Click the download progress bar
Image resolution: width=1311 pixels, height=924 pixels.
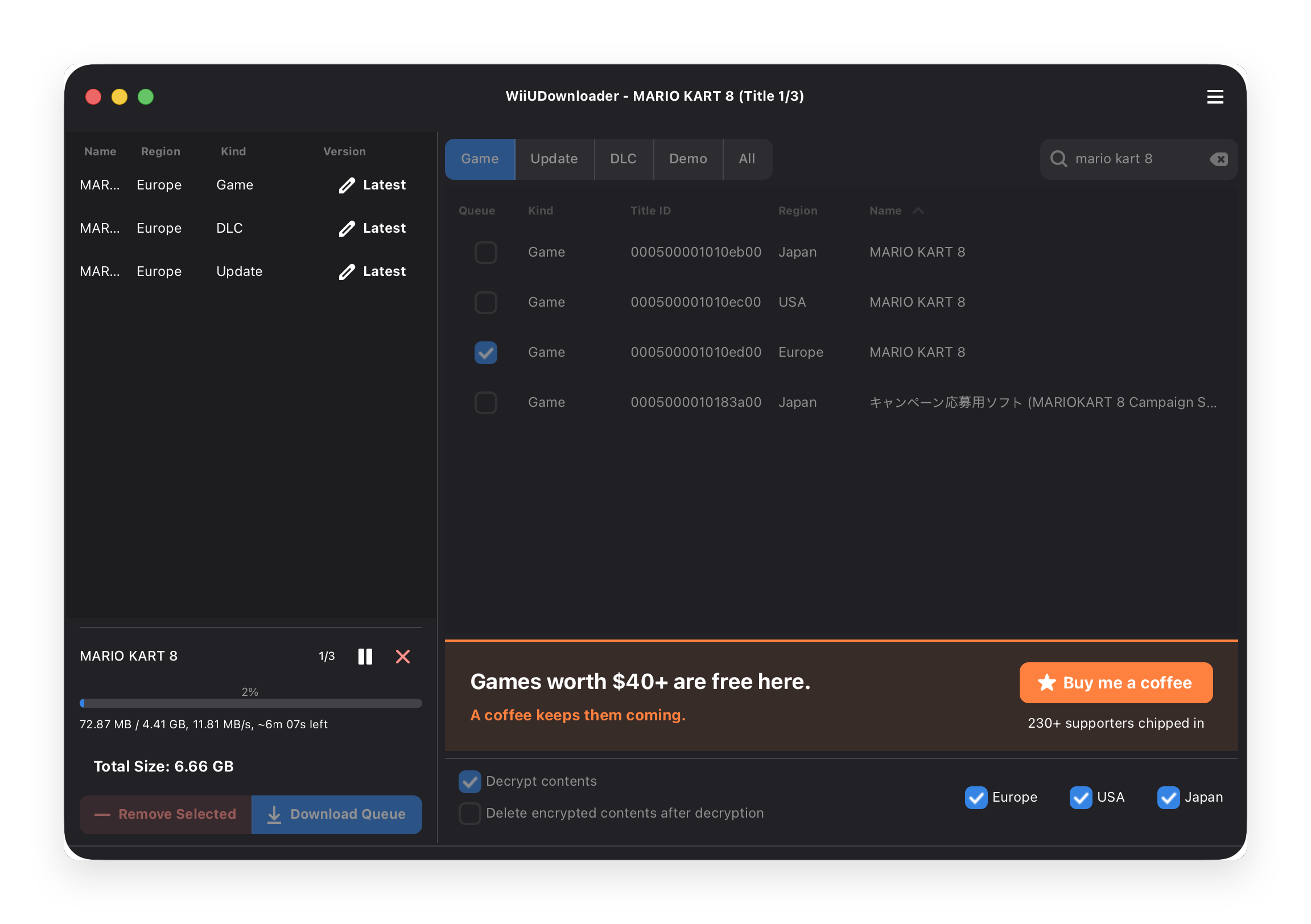[251, 703]
